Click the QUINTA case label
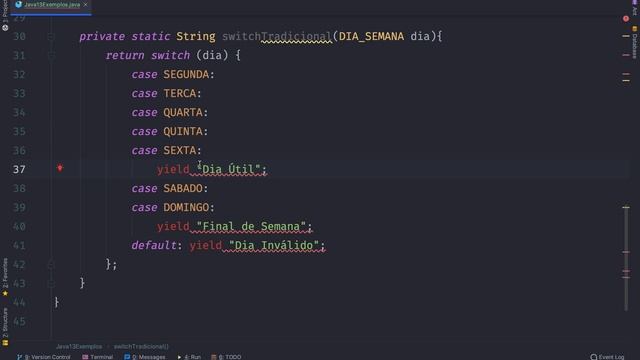The image size is (640, 360). click(183, 131)
